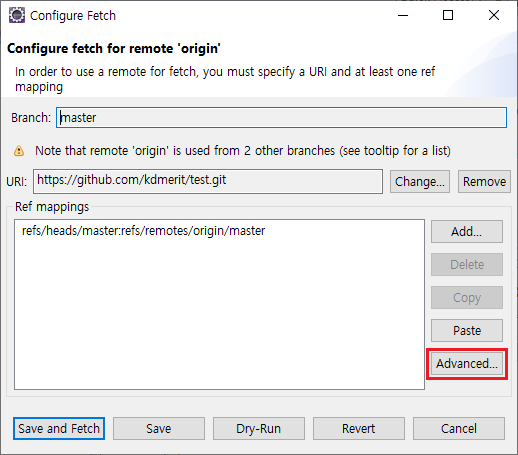The height and width of the screenshot is (455, 518).
Task: Click the Eclipse icon in the title bar
Action: 17,15
